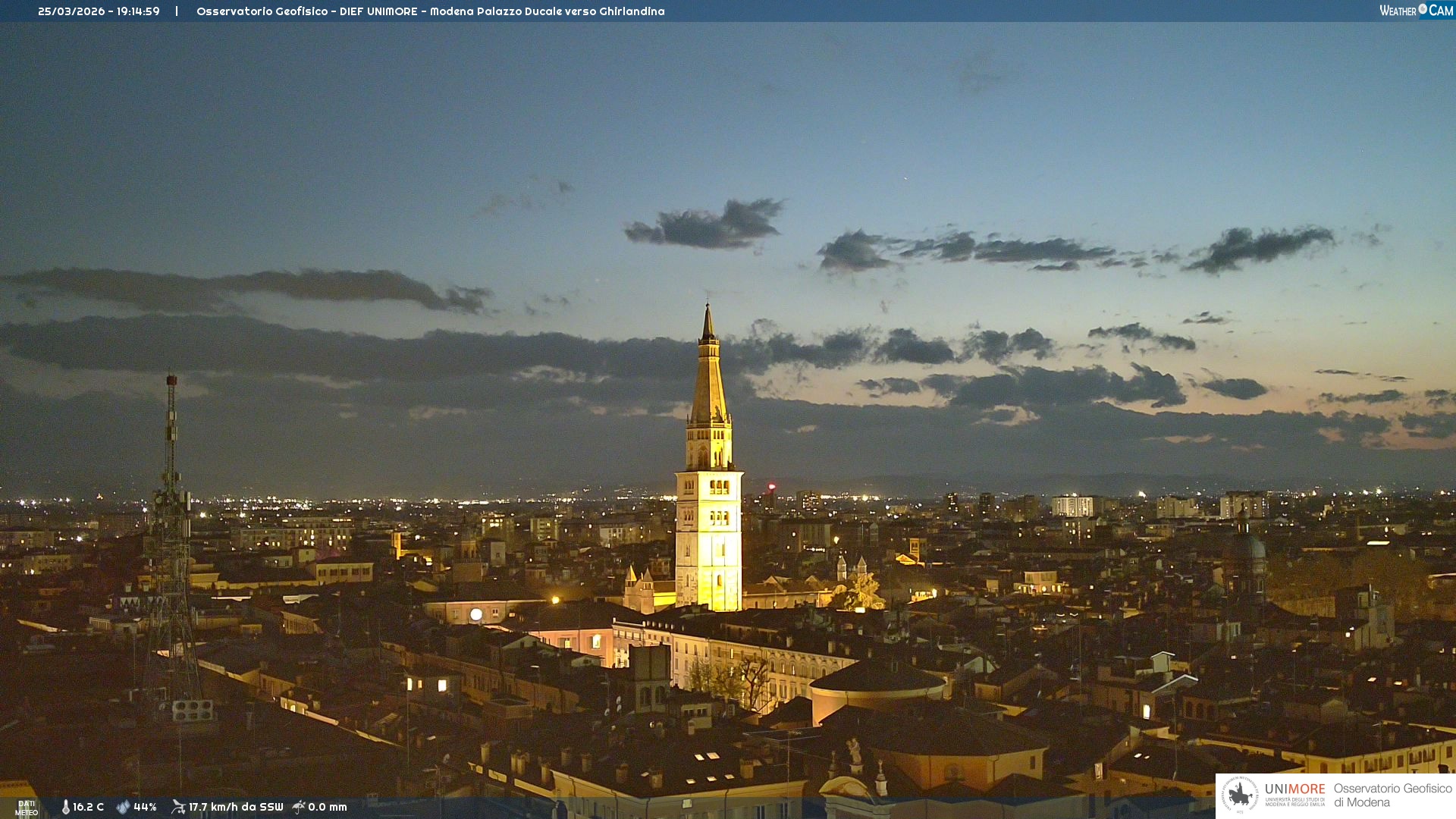Click the thermometer temperature icon
Screen dimensions: 1456x819
point(66,807)
